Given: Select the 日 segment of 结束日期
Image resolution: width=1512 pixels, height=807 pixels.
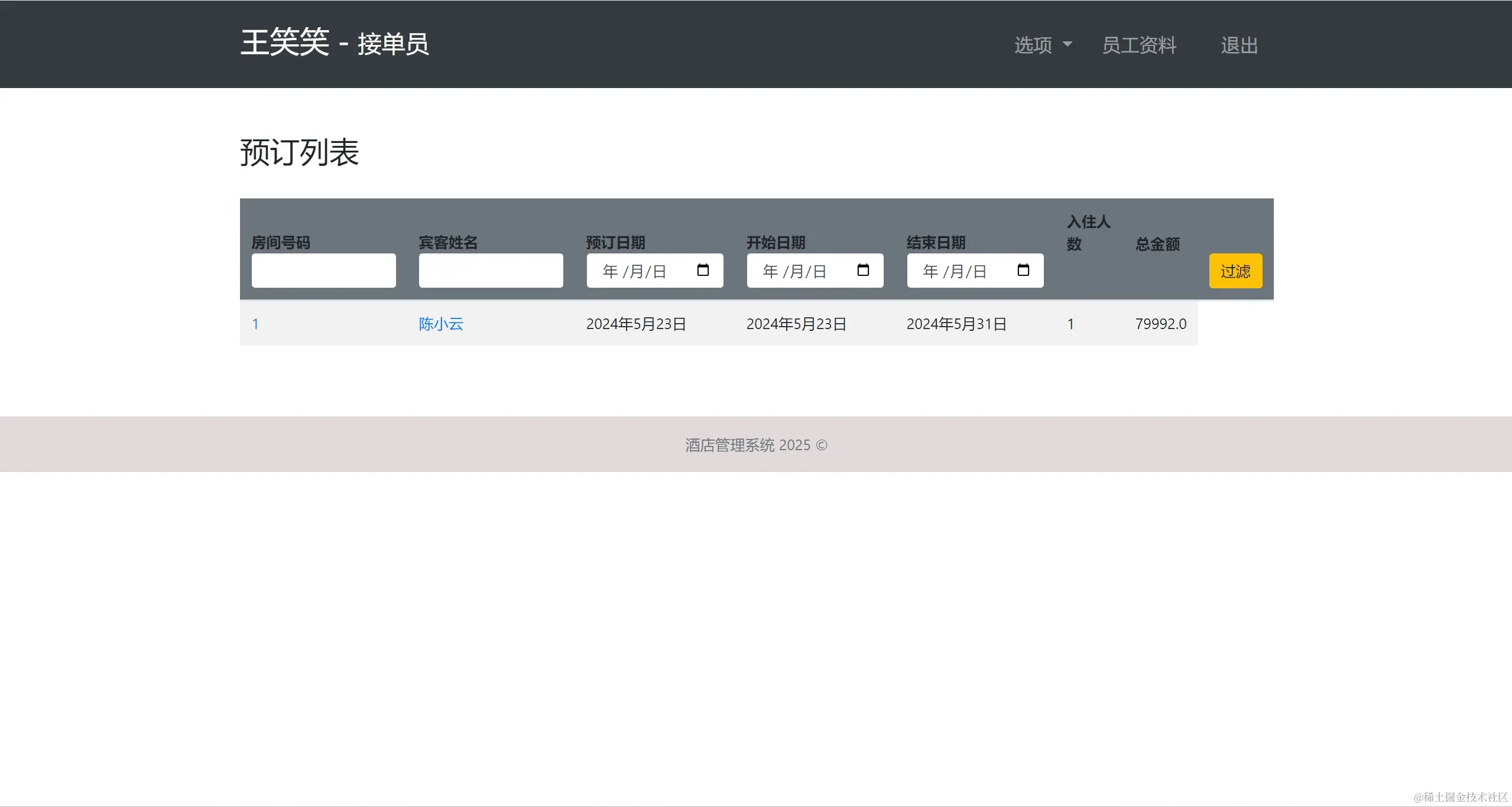Looking at the screenshot, I should coord(979,271).
